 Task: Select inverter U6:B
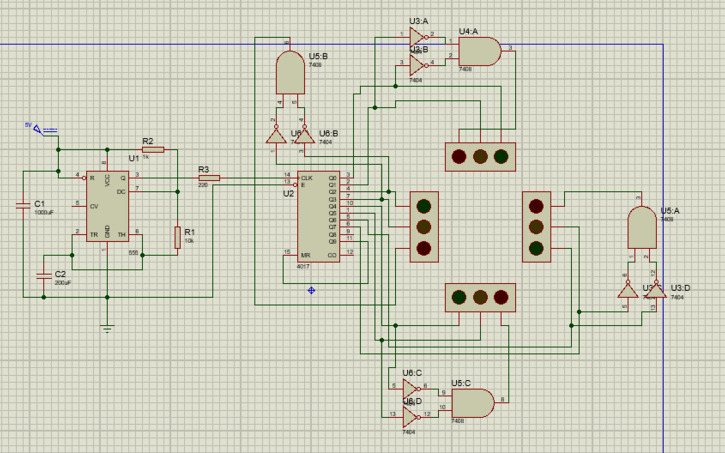(x=304, y=135)
